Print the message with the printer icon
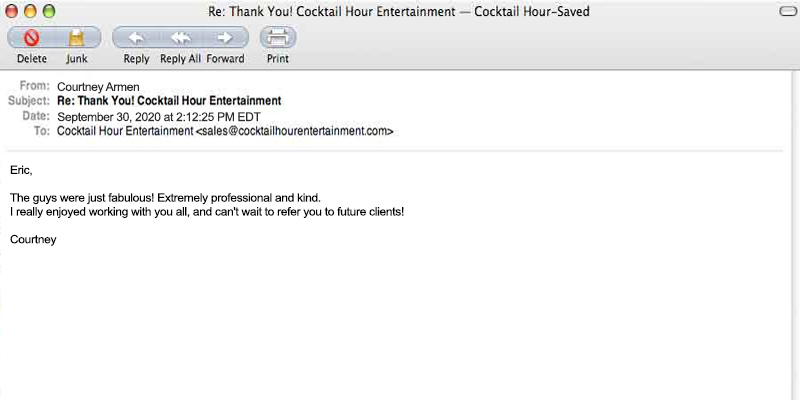The height and width of the screenshot is (400, 800). click(x=278, y=38)
